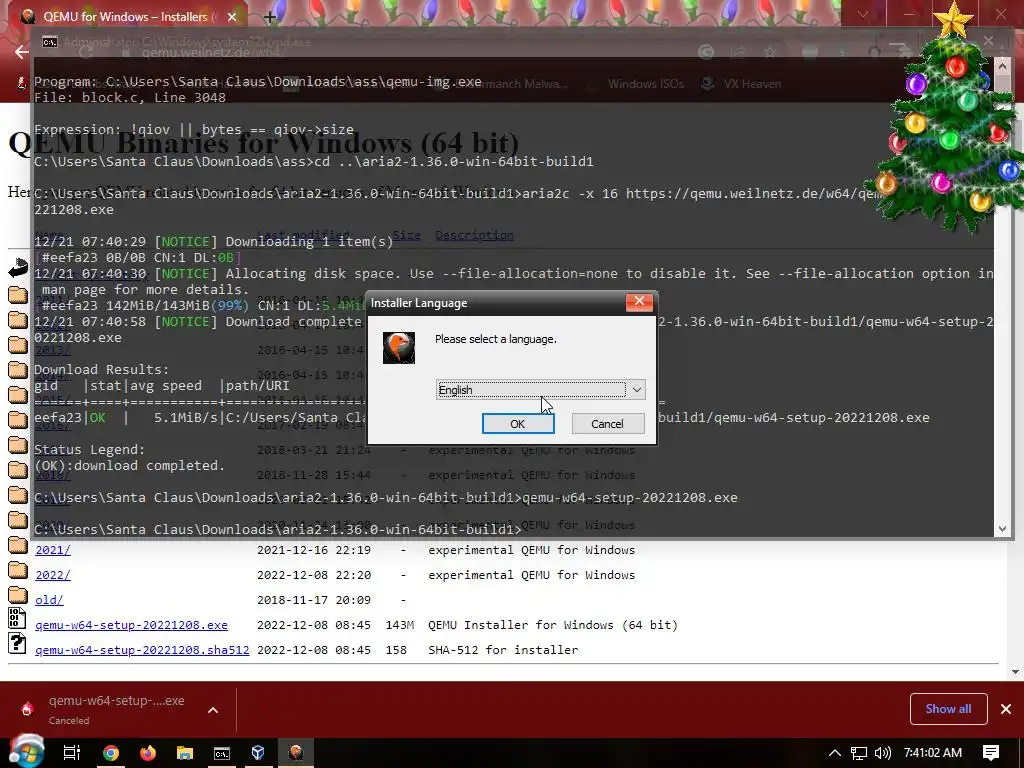
Task: Open qemu-w64-setup-20221208.sha512 link
Action: tap(142, 650)
